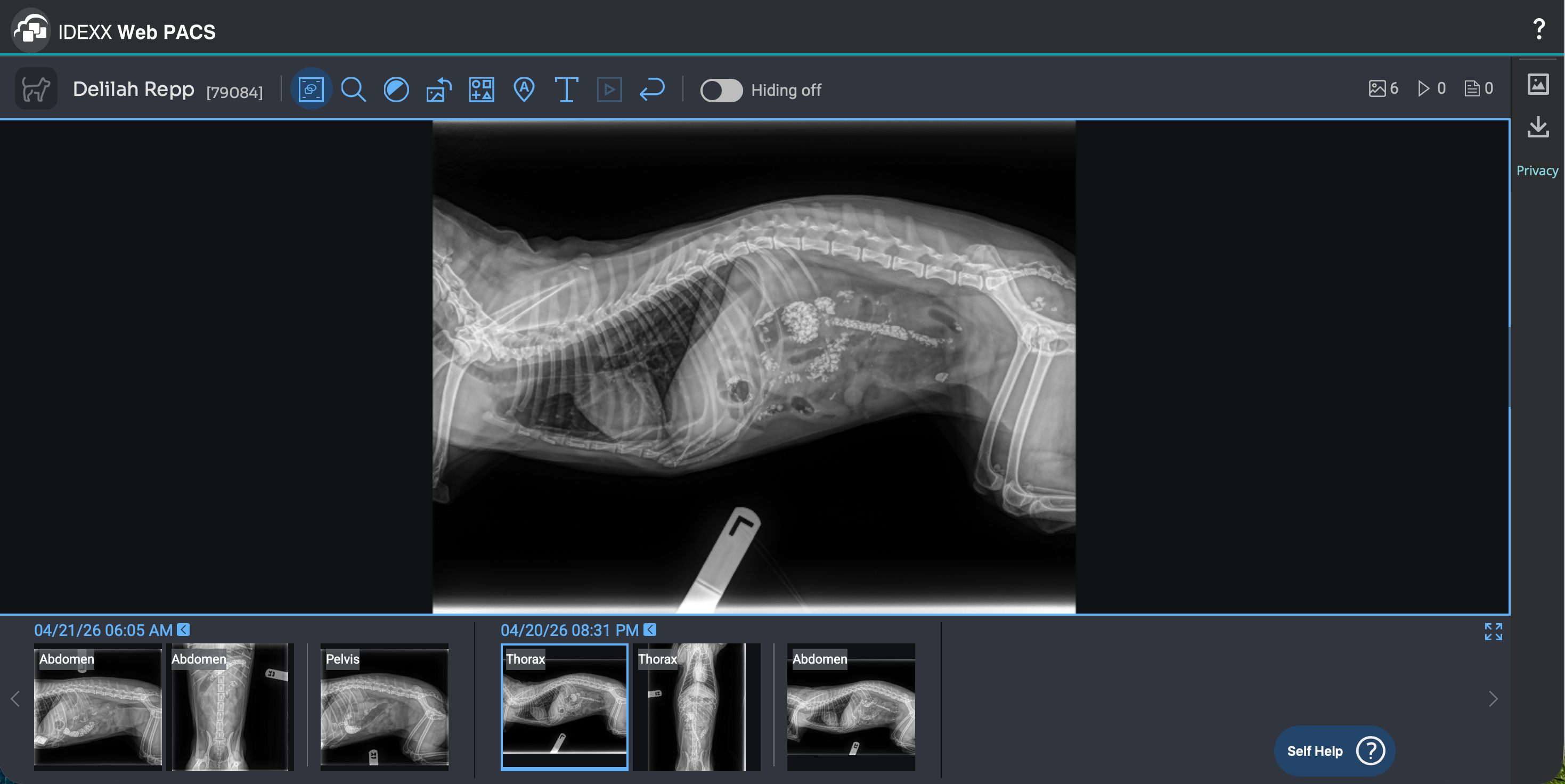This screenshot has height=784, width=1565.
Task: Open the image panel icon in sidebar
Action: (1538, 84)
